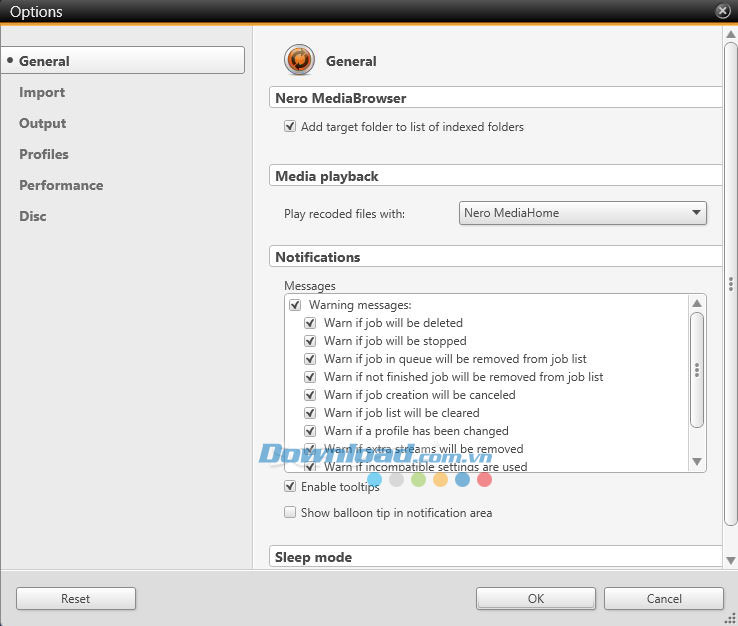
Task: Uncheck Warn if job list cleared
Action: (310, 413)
